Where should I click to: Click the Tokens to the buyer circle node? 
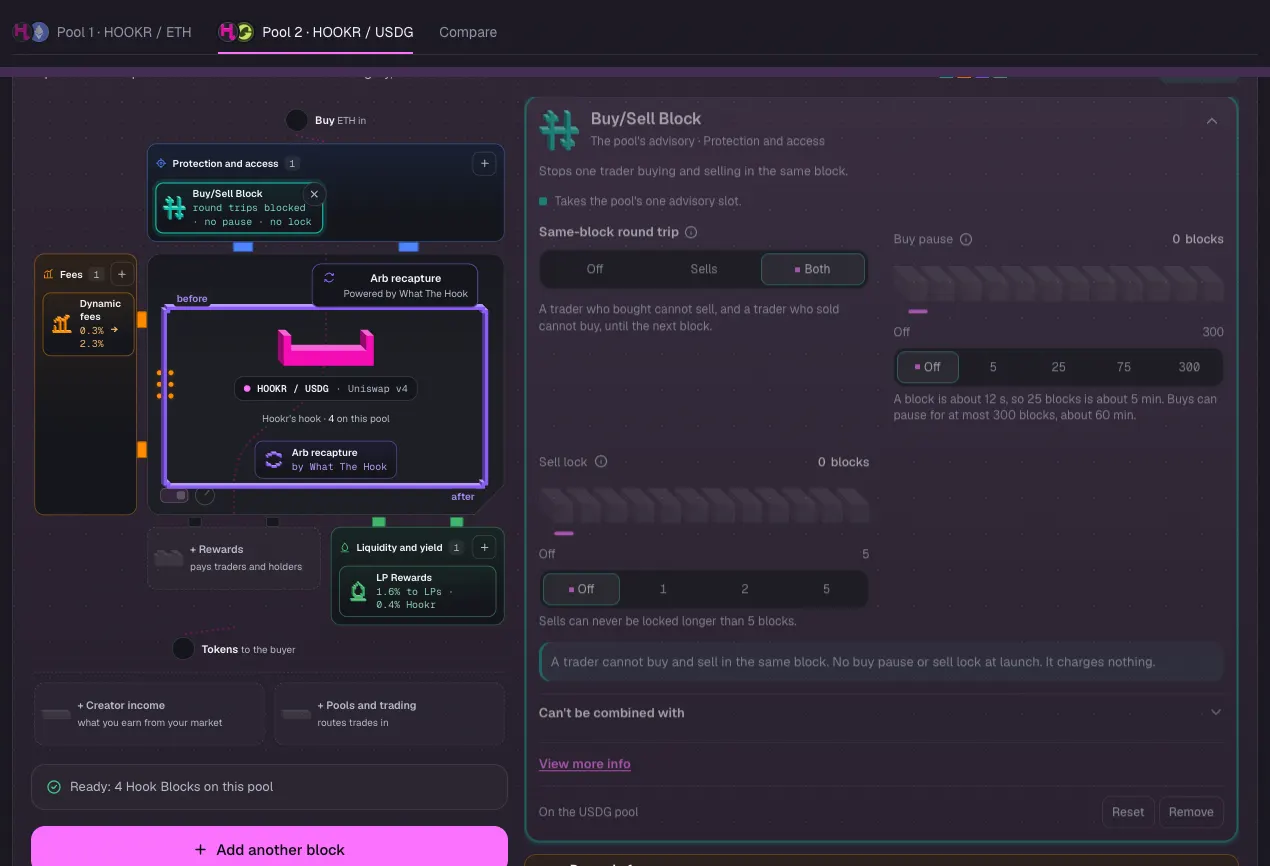point(183,649)
